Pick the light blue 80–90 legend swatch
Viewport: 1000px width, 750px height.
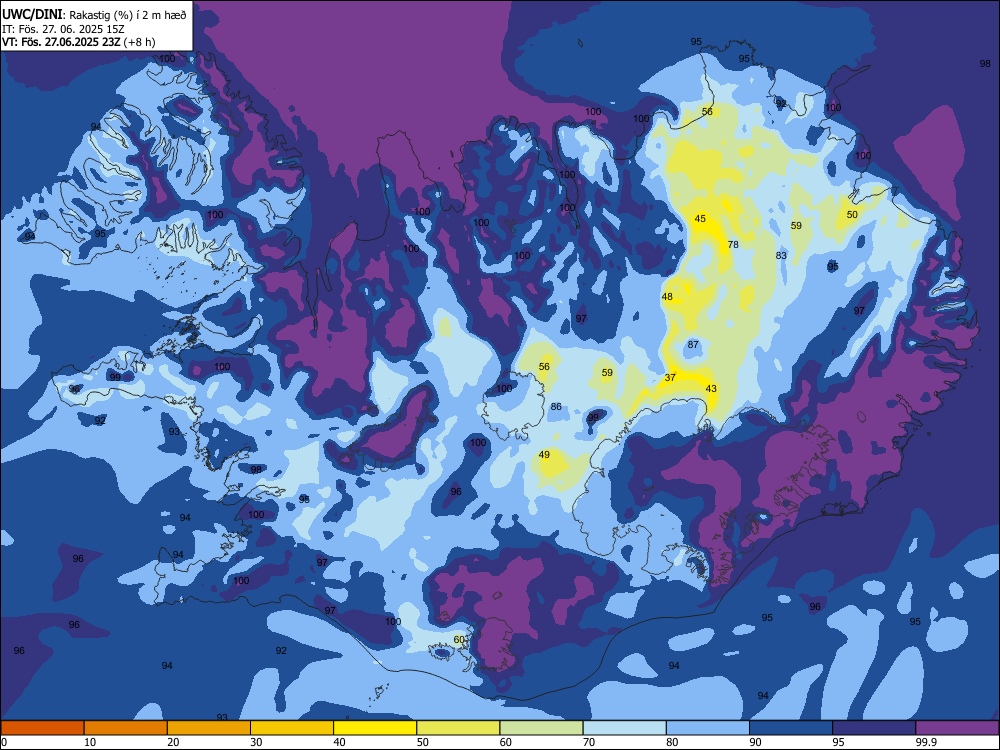708,728
